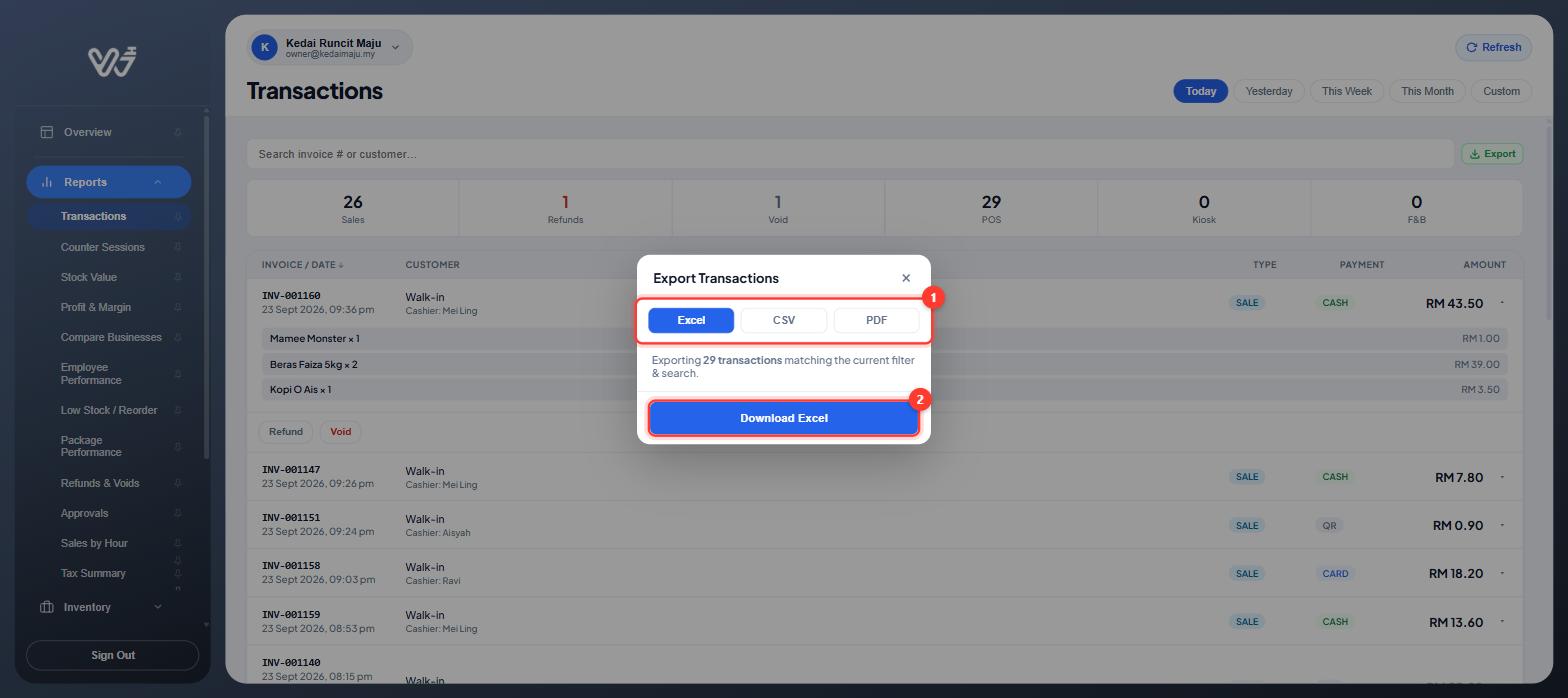
Task: Expand the Inventory menu chevron
Action: click(x=158, y=607)
